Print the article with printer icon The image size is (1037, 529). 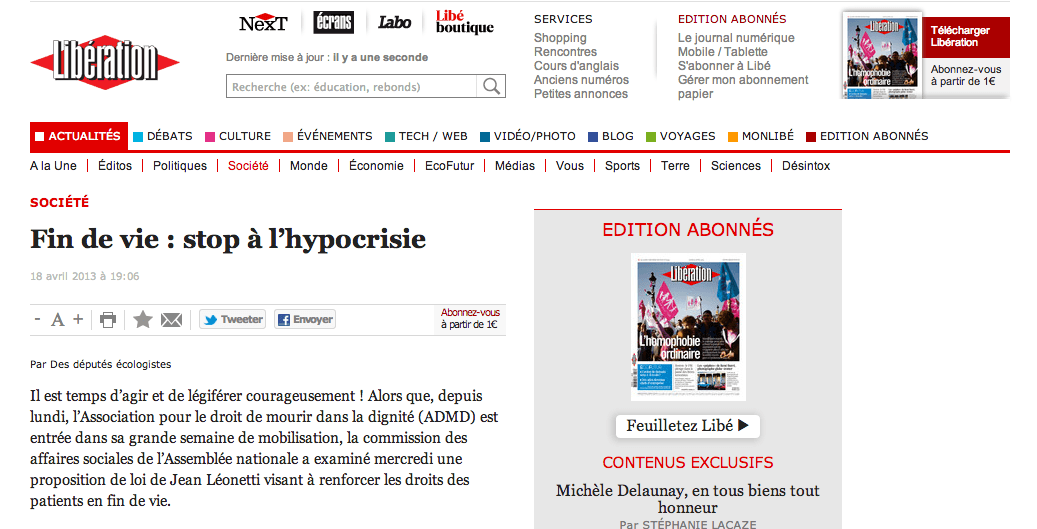click(108, 320)
